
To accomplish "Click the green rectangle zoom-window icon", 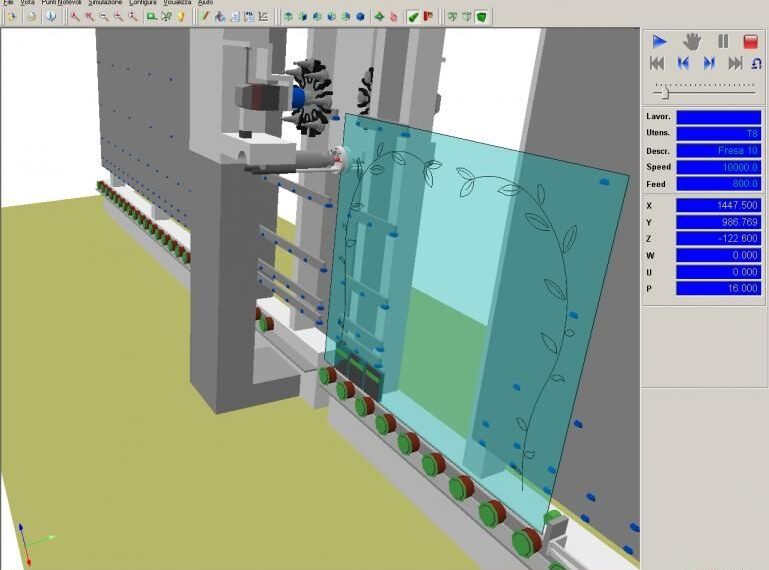I will pyautogui.click(x=152, y=17).
